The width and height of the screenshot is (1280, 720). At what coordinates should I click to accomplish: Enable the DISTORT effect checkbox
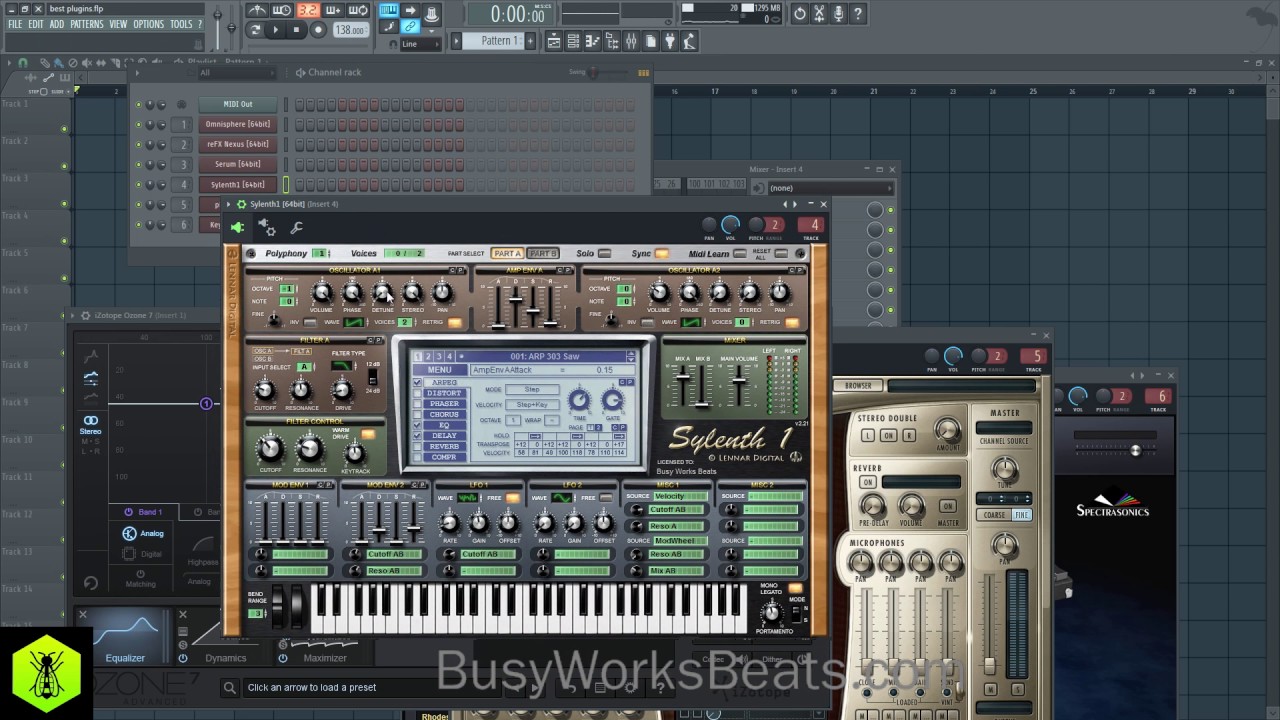click(x=418, y=393)
